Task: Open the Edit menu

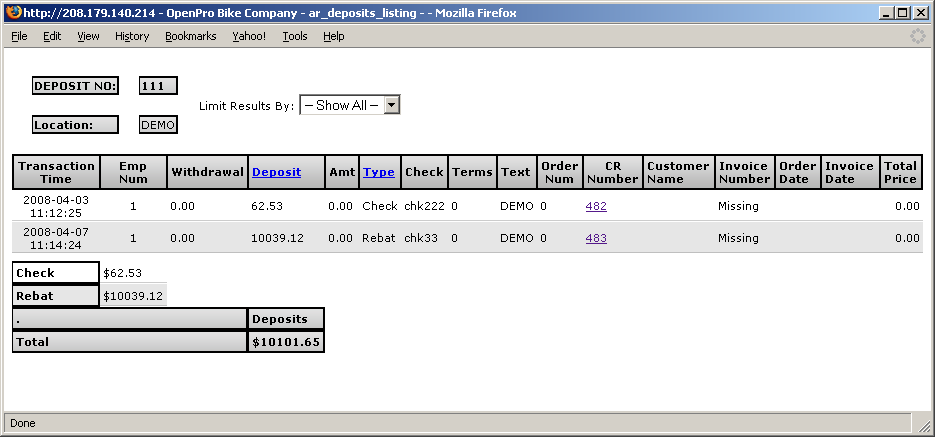Action: (52, 36)
